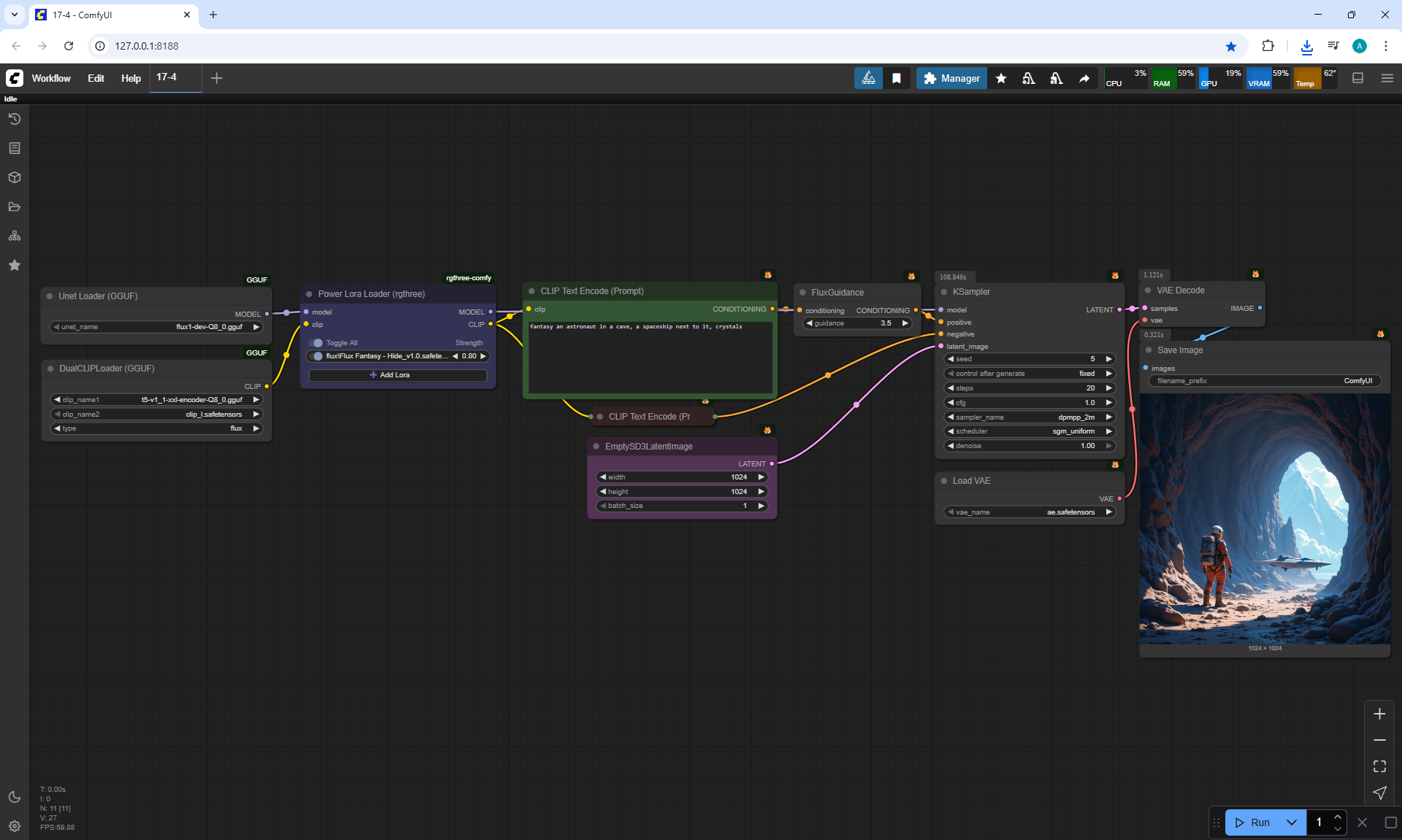Image resolution: width=1402 pixels, height=840 pixels.
Task: Collapse the KSampler node via its dot
Action: click(x=943, y=292)
